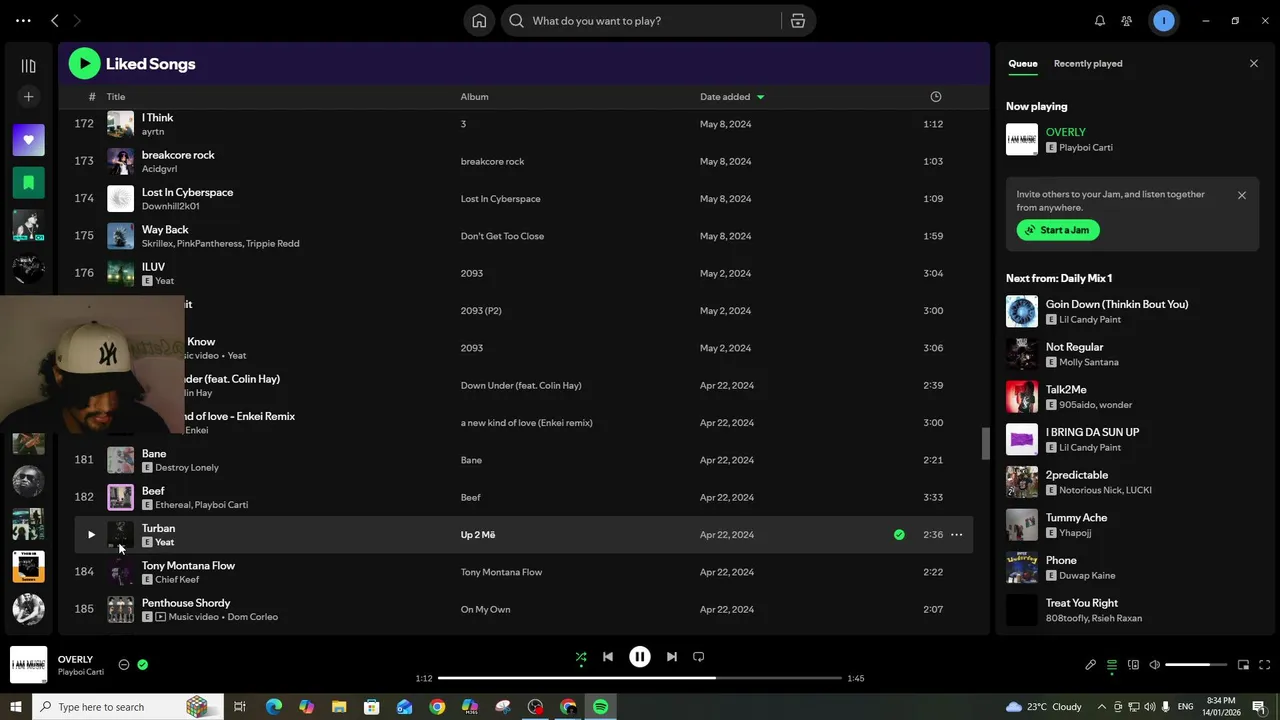Select 'Penthouse Shordy' track title
This screenshot has width=1280, height=720.
click(186, 603)
